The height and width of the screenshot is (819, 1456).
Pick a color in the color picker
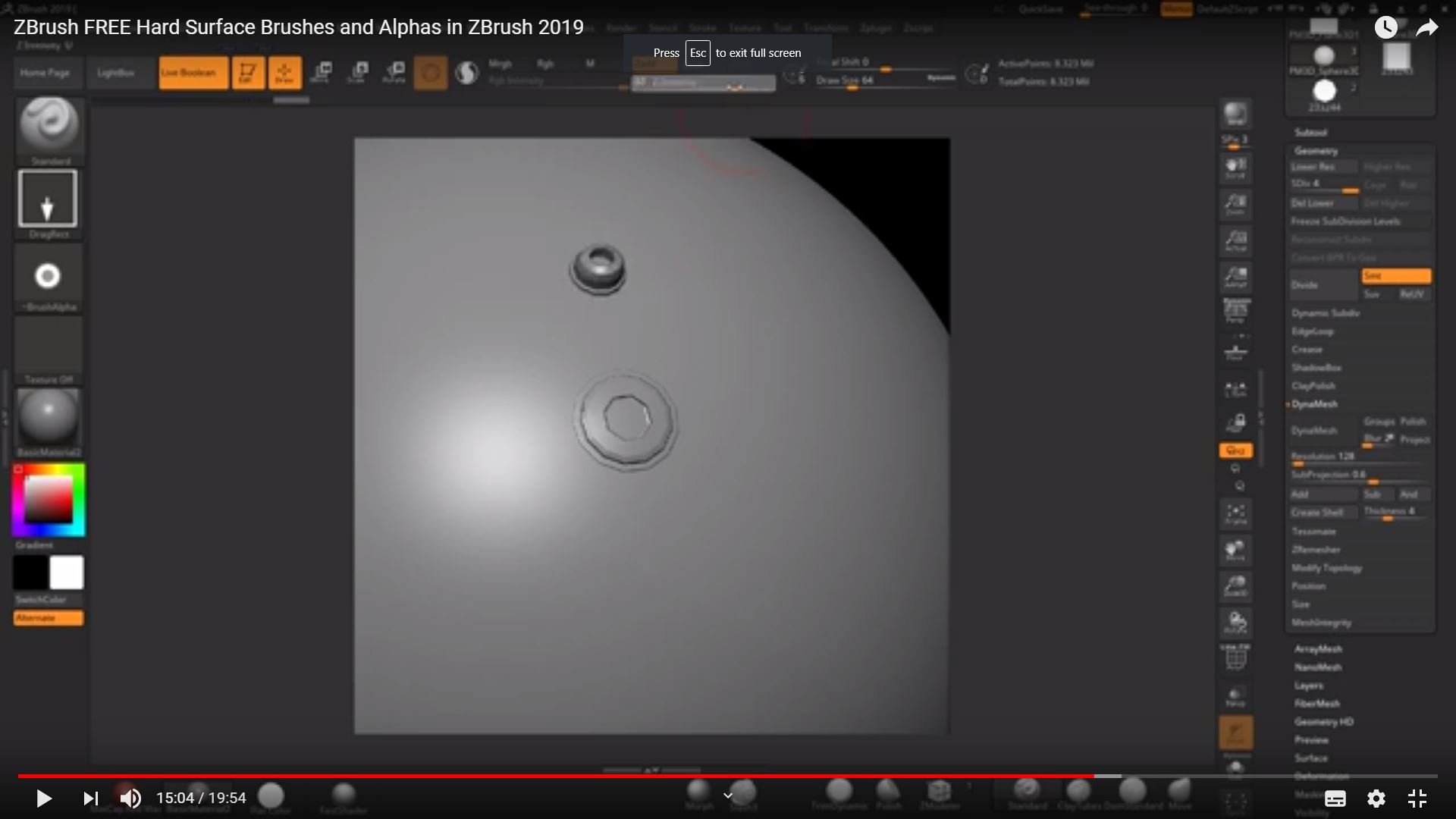tap(49, 500)
